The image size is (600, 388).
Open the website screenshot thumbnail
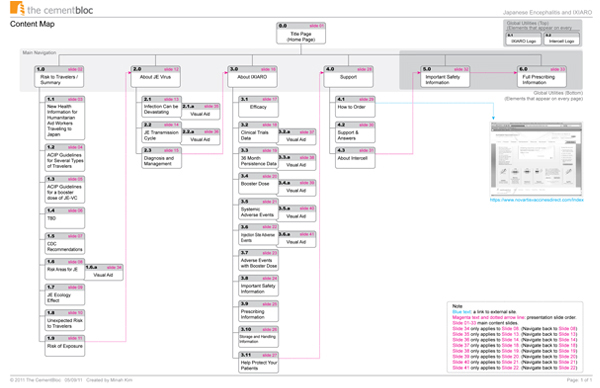tap(536, 159)
